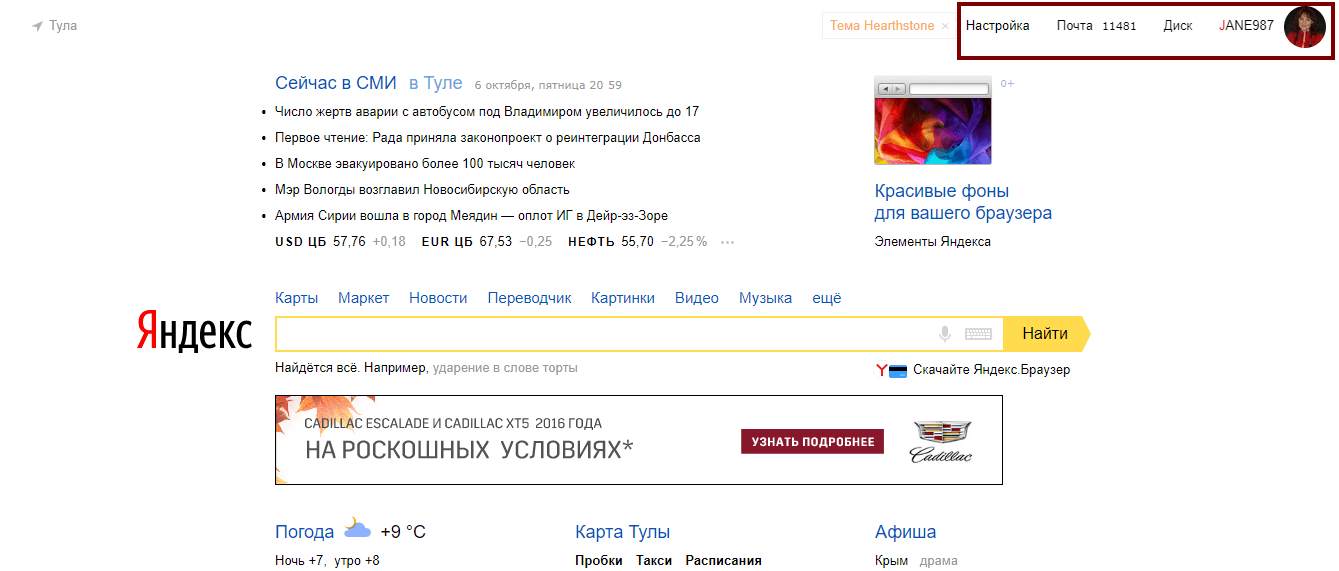
Task: Open the Настройка menu
Action: (998, 26)
